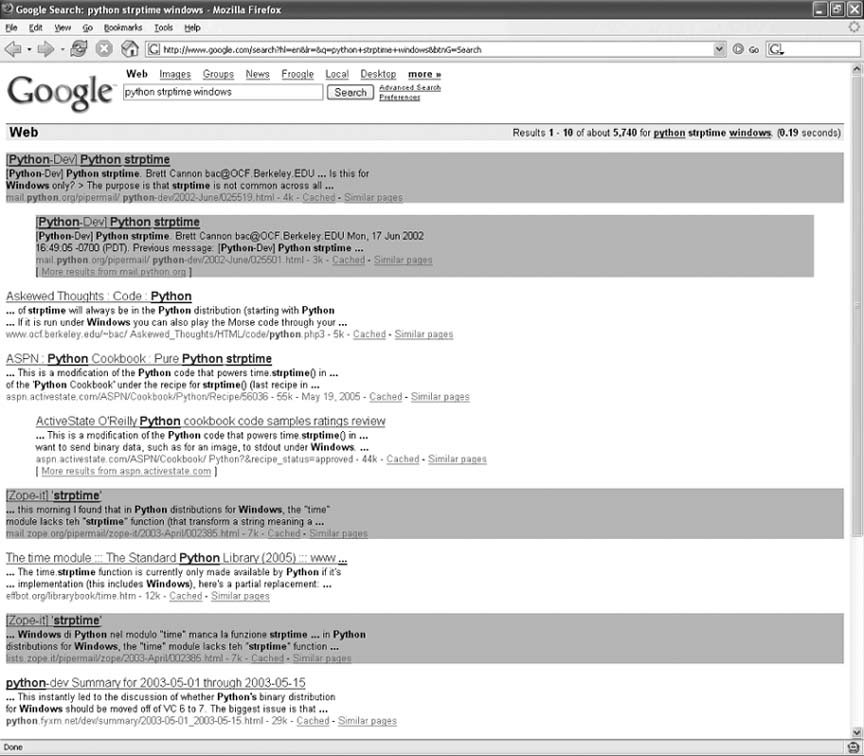Screen dimensions: 864x756
Task: Click the Back navigation arrow
Action: (x=13, y=48)
